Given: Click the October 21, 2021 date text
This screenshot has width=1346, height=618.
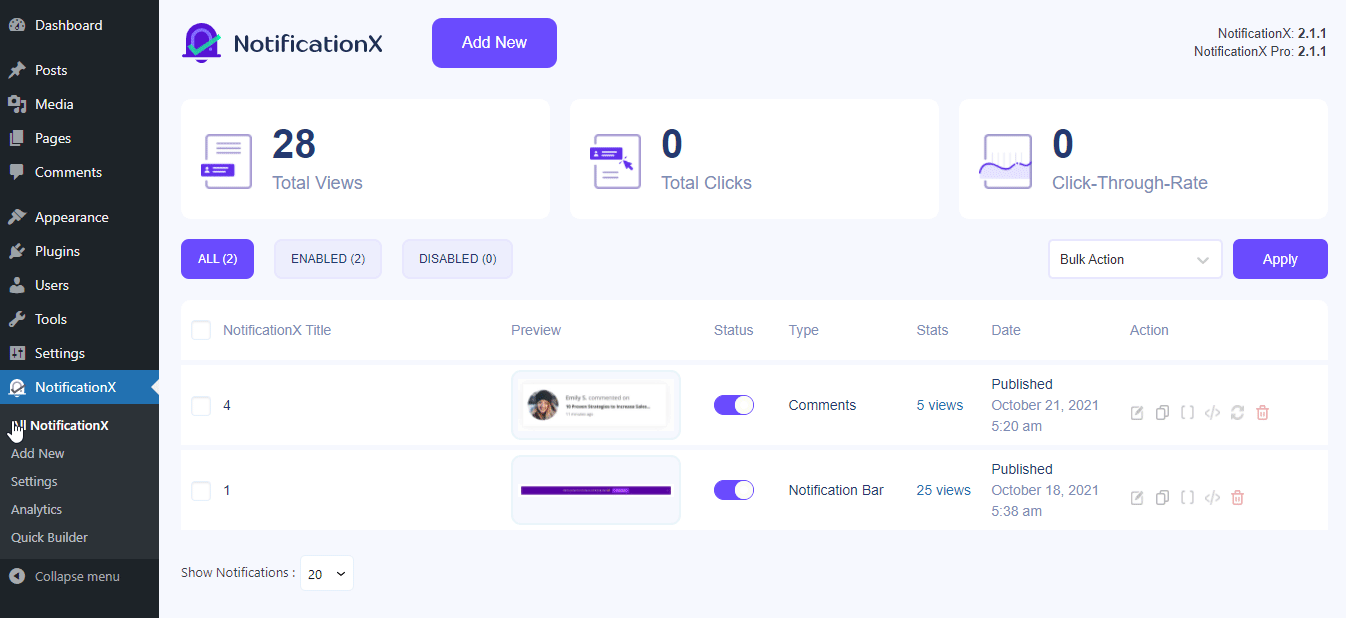Looking at the screenshot, I should 1045,405.
